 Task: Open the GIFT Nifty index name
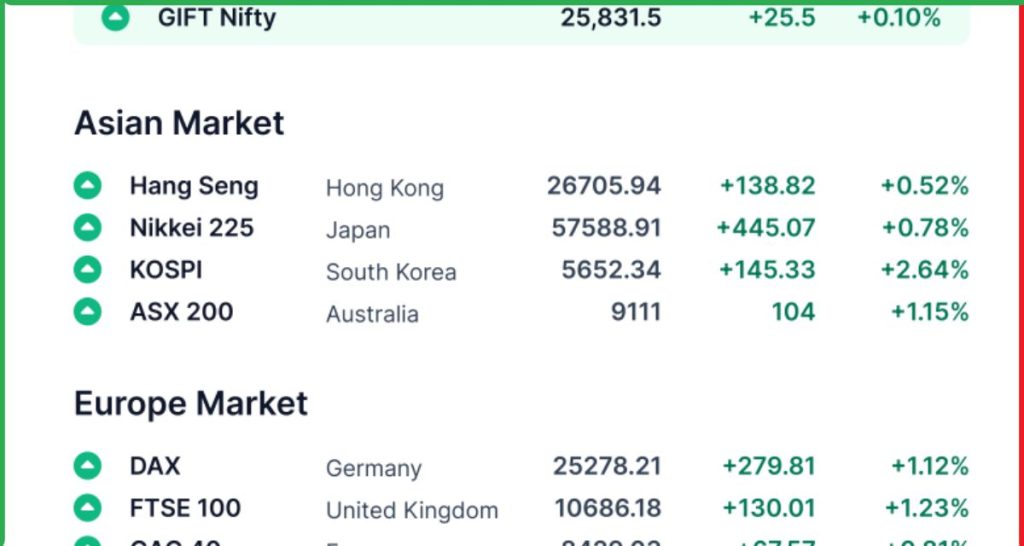tap(216, 17)
